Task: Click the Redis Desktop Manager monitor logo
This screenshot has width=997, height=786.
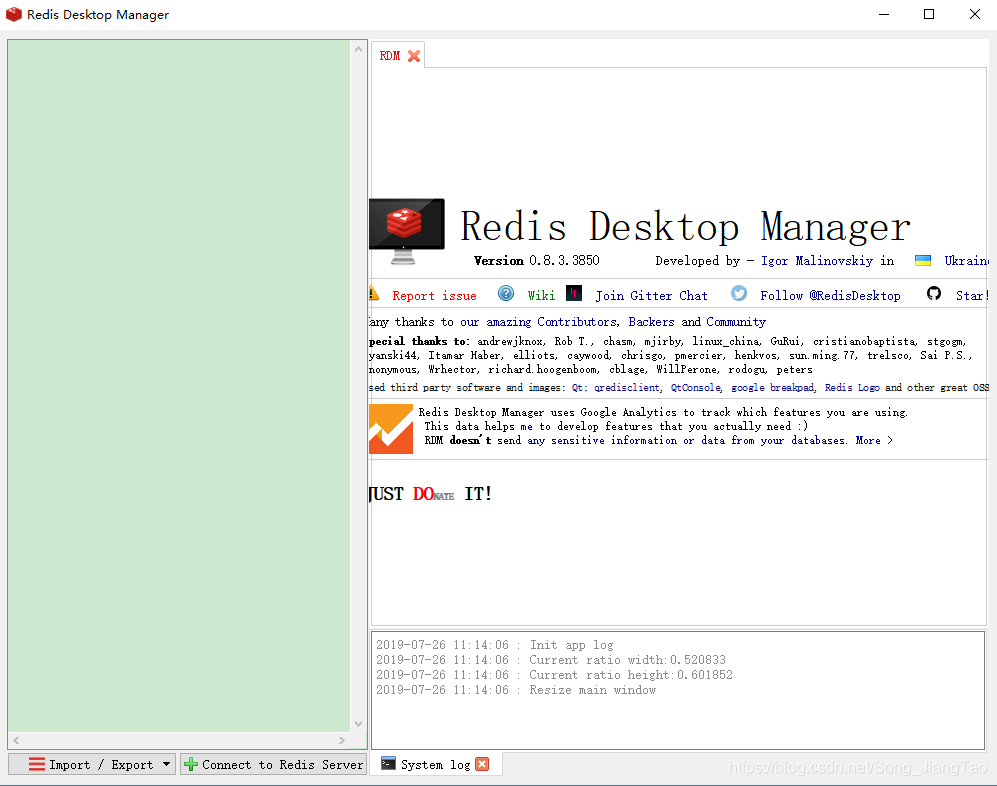Action: [407, 231]
